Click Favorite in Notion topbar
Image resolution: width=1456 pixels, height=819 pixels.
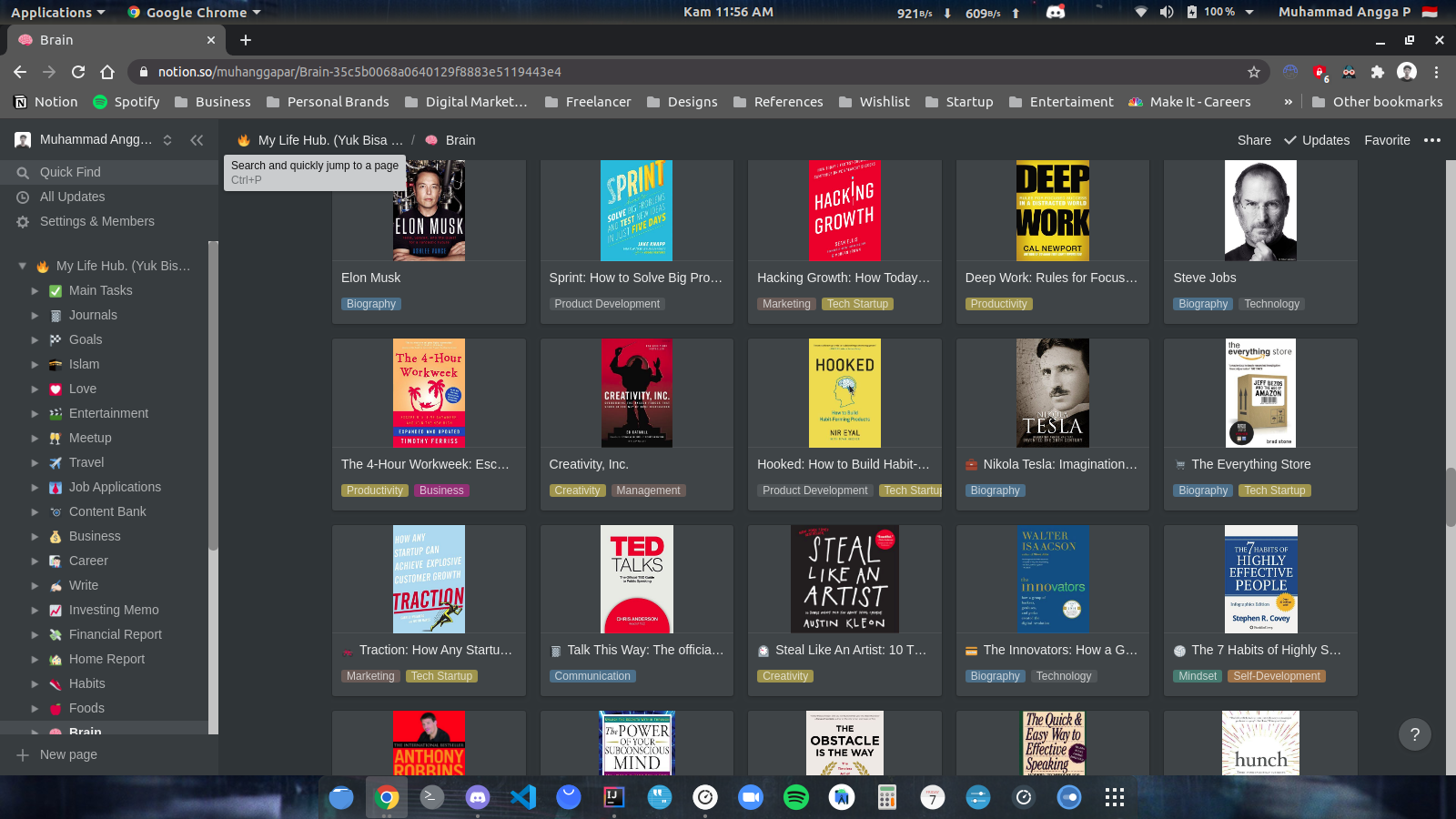[1387, 140]
